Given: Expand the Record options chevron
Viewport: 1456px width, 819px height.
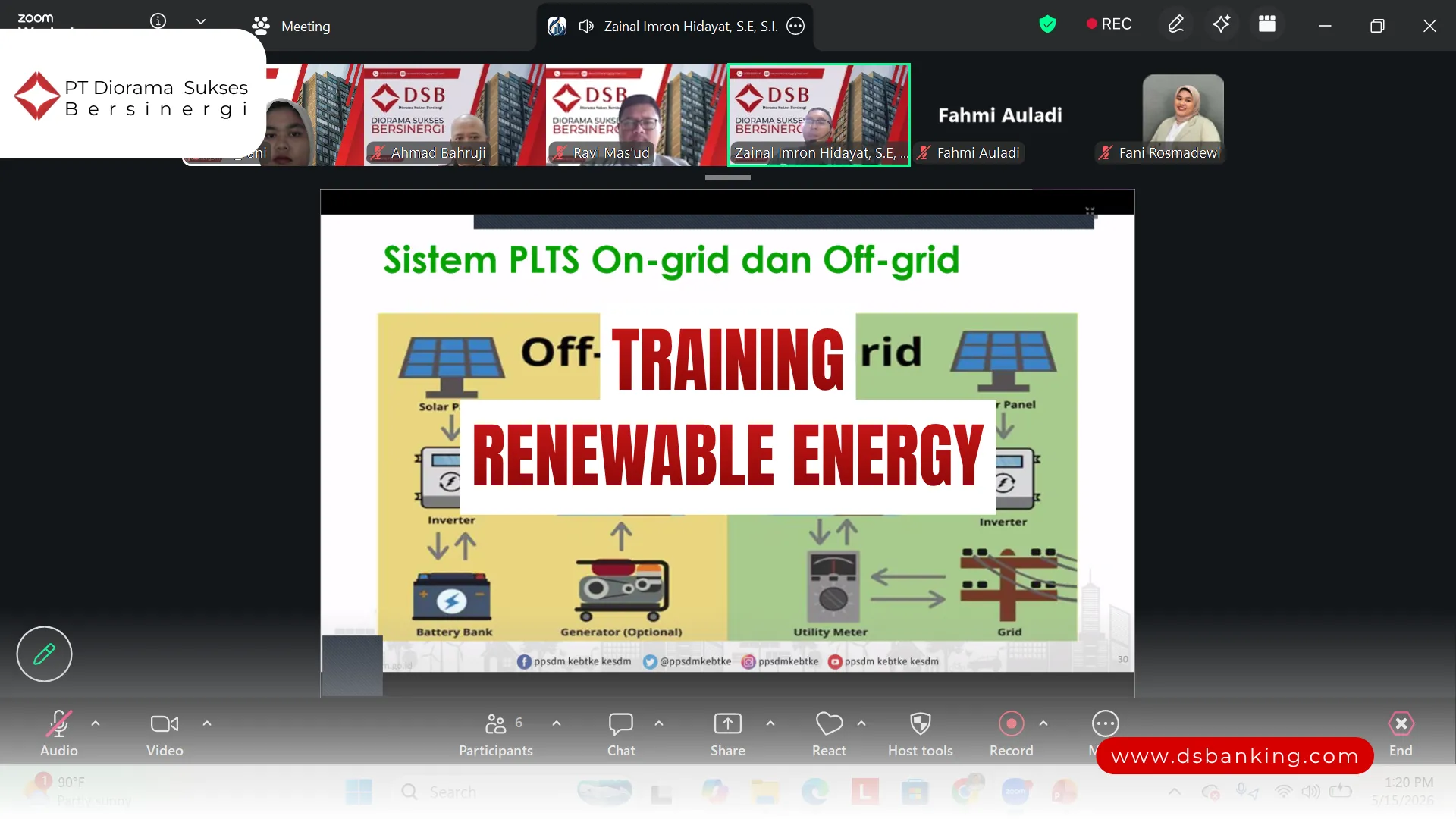Looking at the screenshot, I should [1043, 723].
